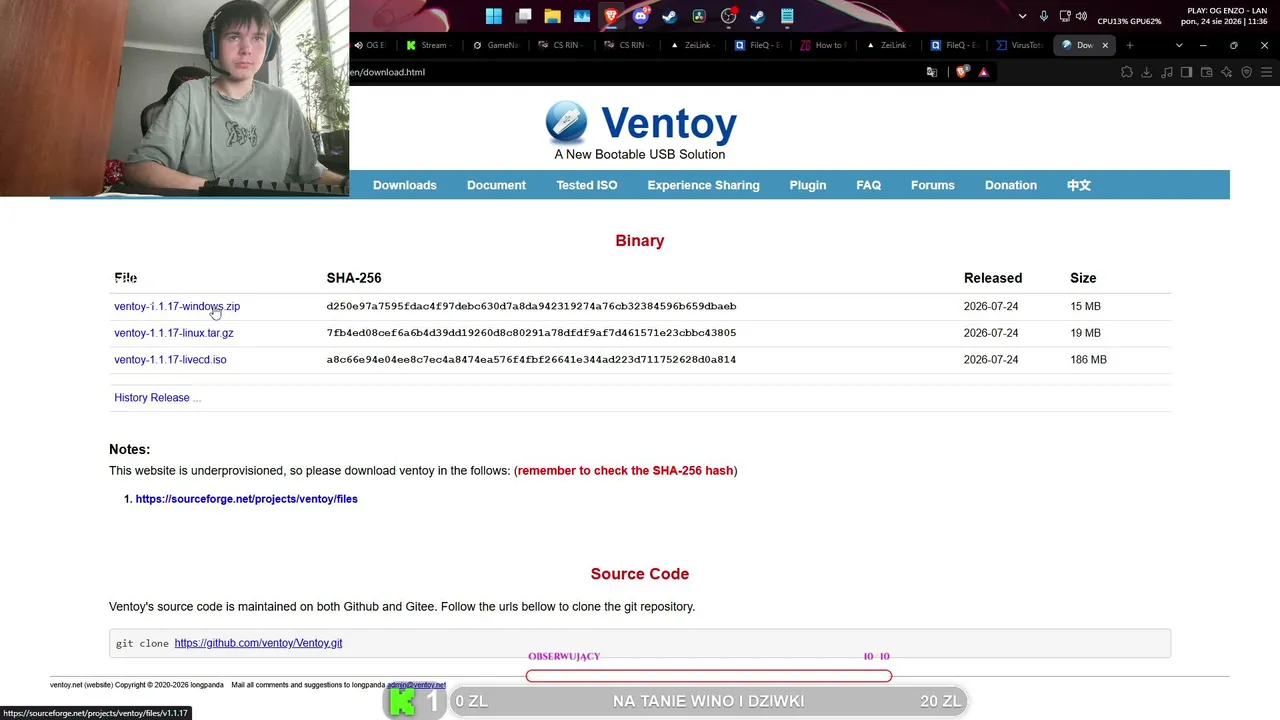
Task: Click the Released column header
Action: point(993,278)
